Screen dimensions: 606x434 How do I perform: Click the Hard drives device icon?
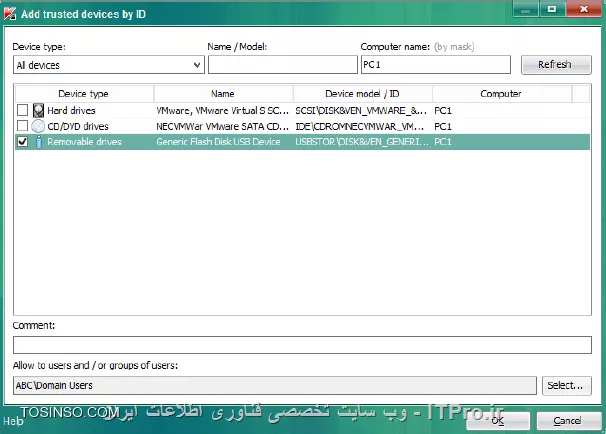point(38,111)
